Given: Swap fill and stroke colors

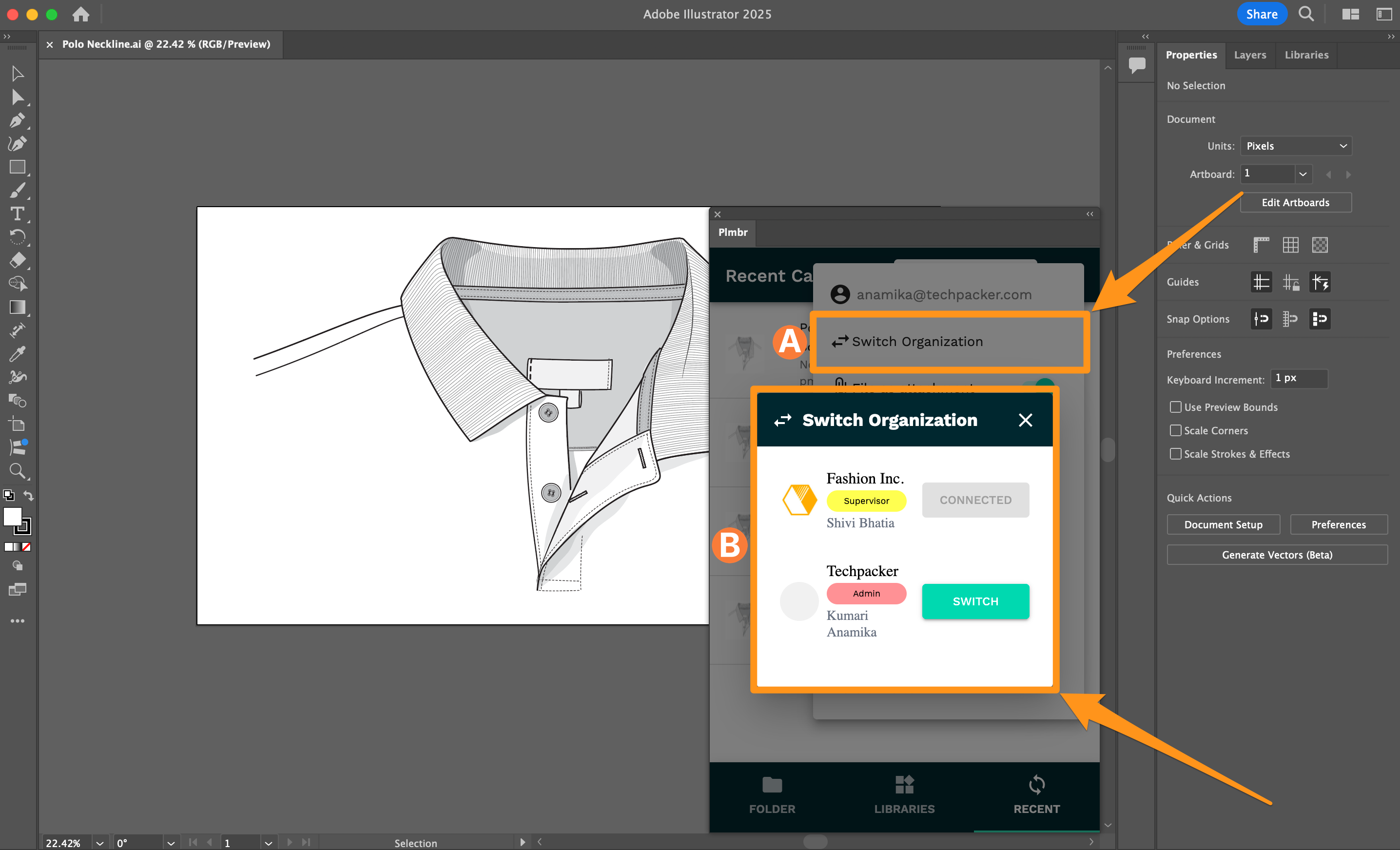Looking at the screenshot, I should pos(28,496).
